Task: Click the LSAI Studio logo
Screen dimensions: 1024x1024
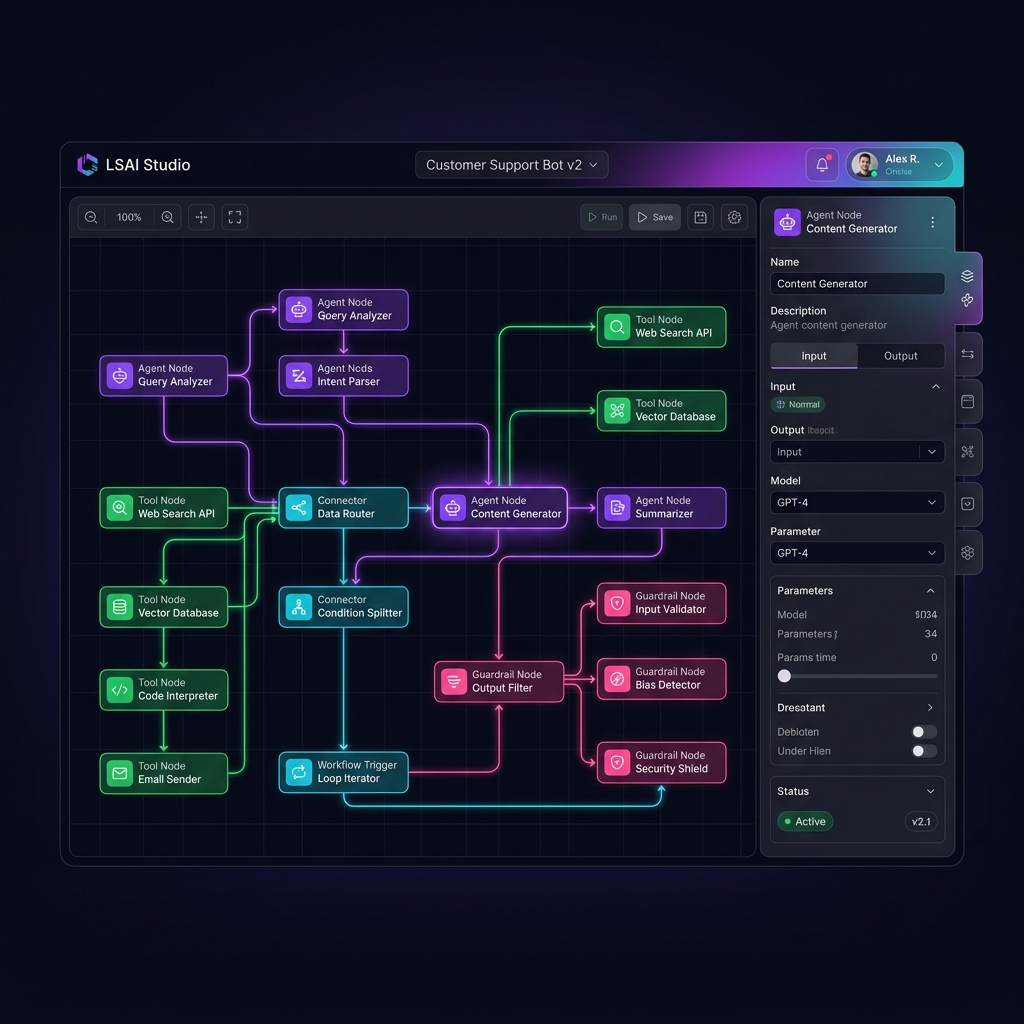Action: coord(87,165)
